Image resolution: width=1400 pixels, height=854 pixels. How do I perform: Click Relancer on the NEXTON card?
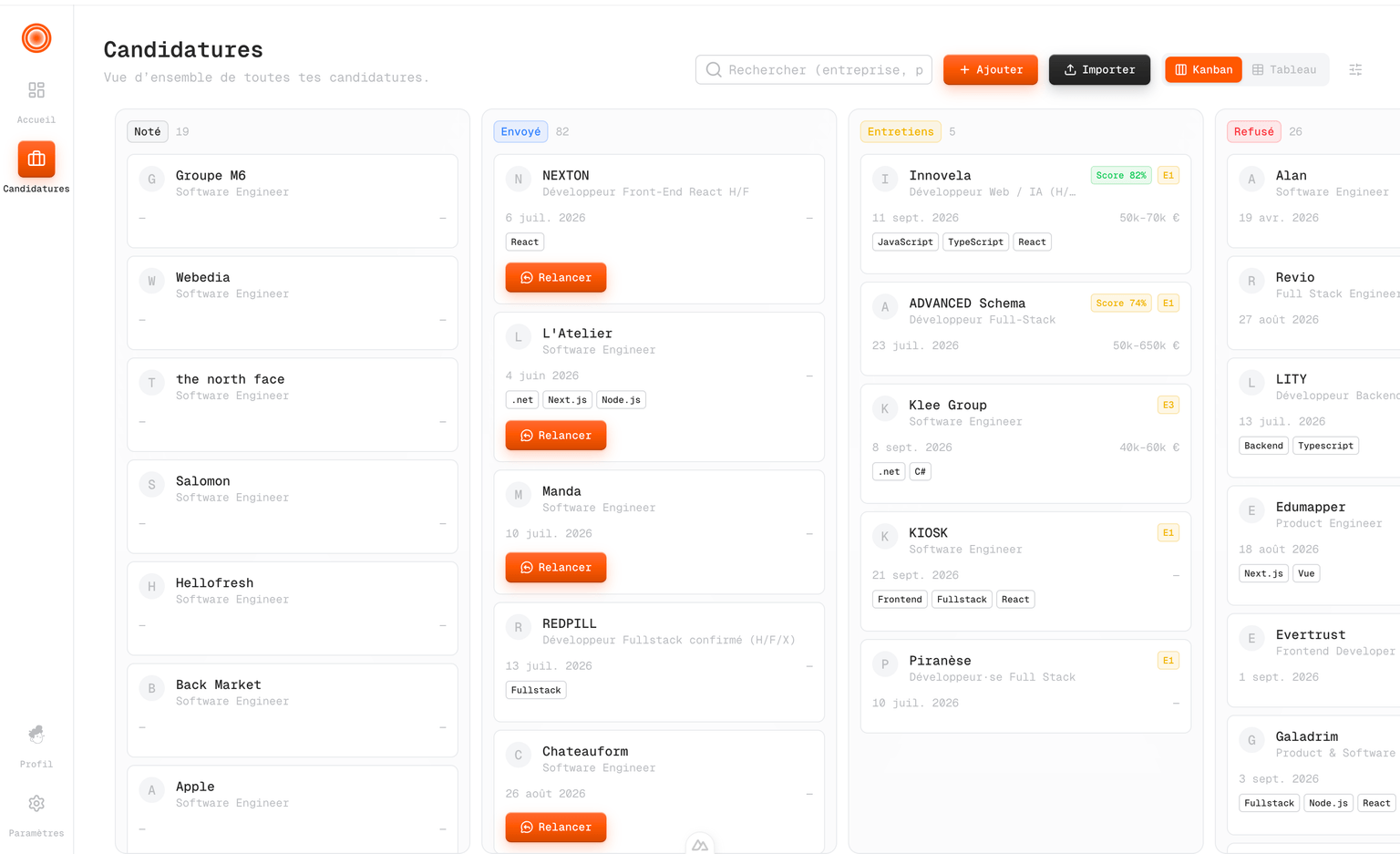tap(556, 278)
